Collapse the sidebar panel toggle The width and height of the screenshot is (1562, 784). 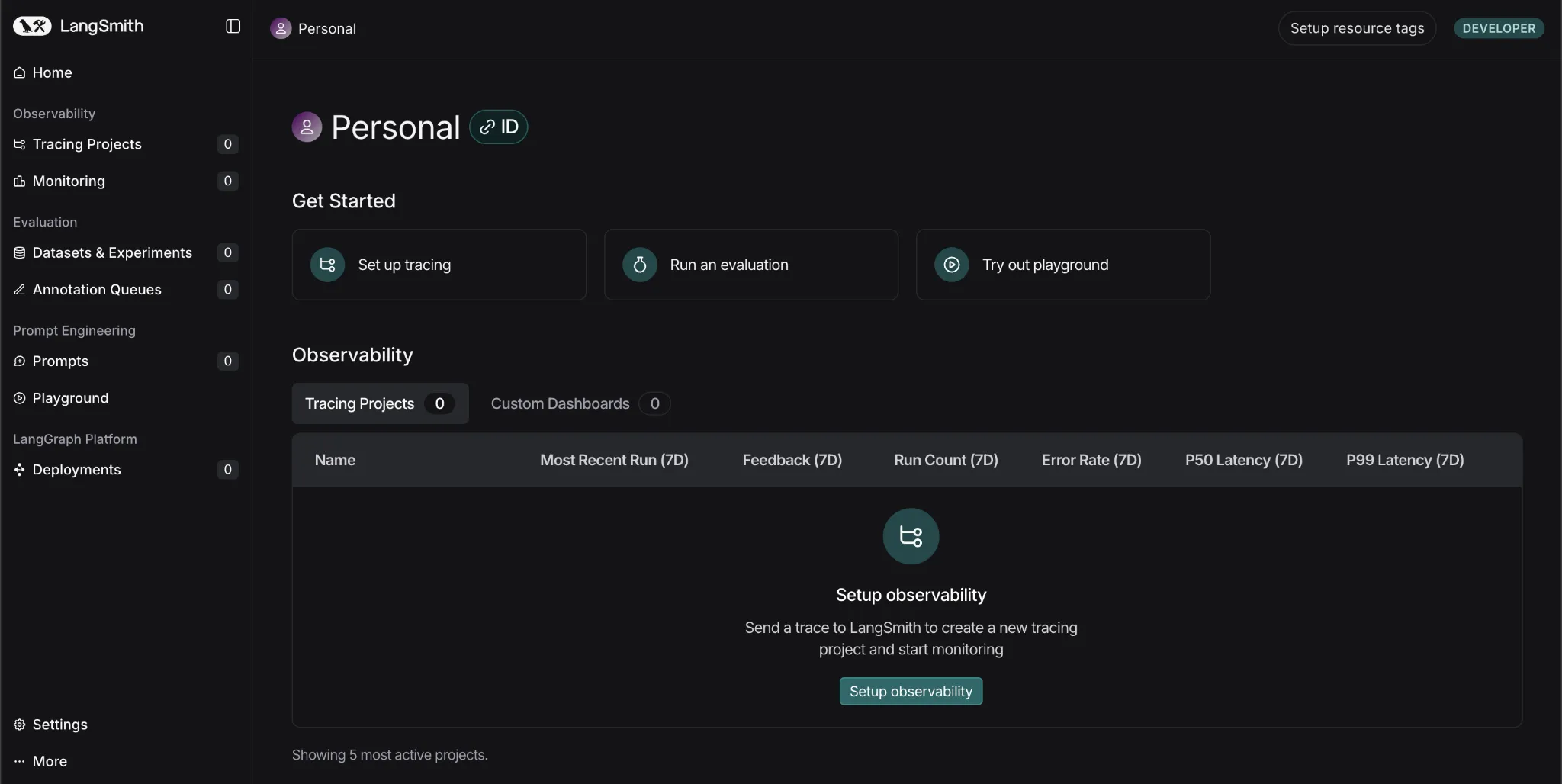click(x=233, y=27)
